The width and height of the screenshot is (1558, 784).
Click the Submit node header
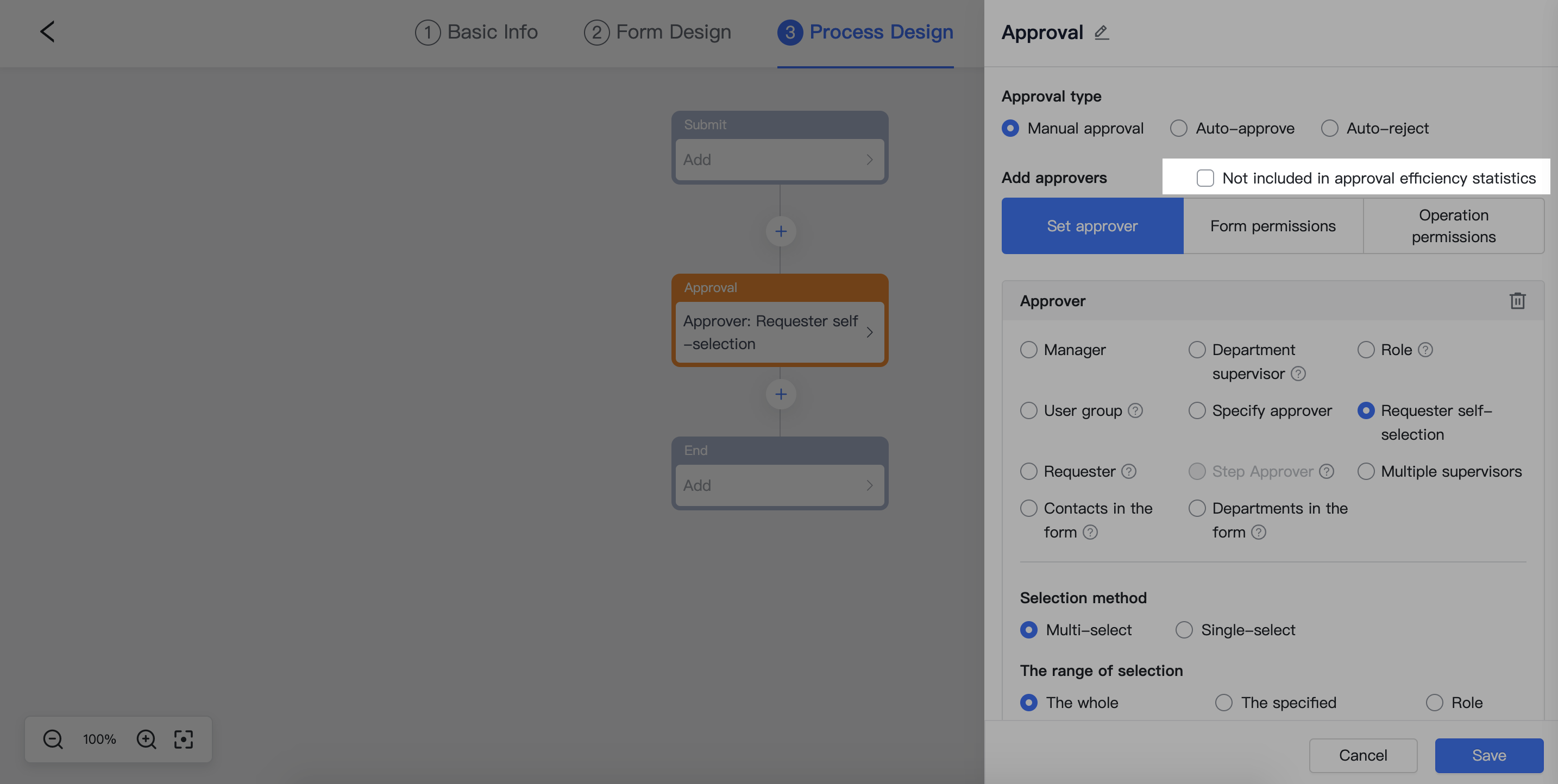(779, 124)
